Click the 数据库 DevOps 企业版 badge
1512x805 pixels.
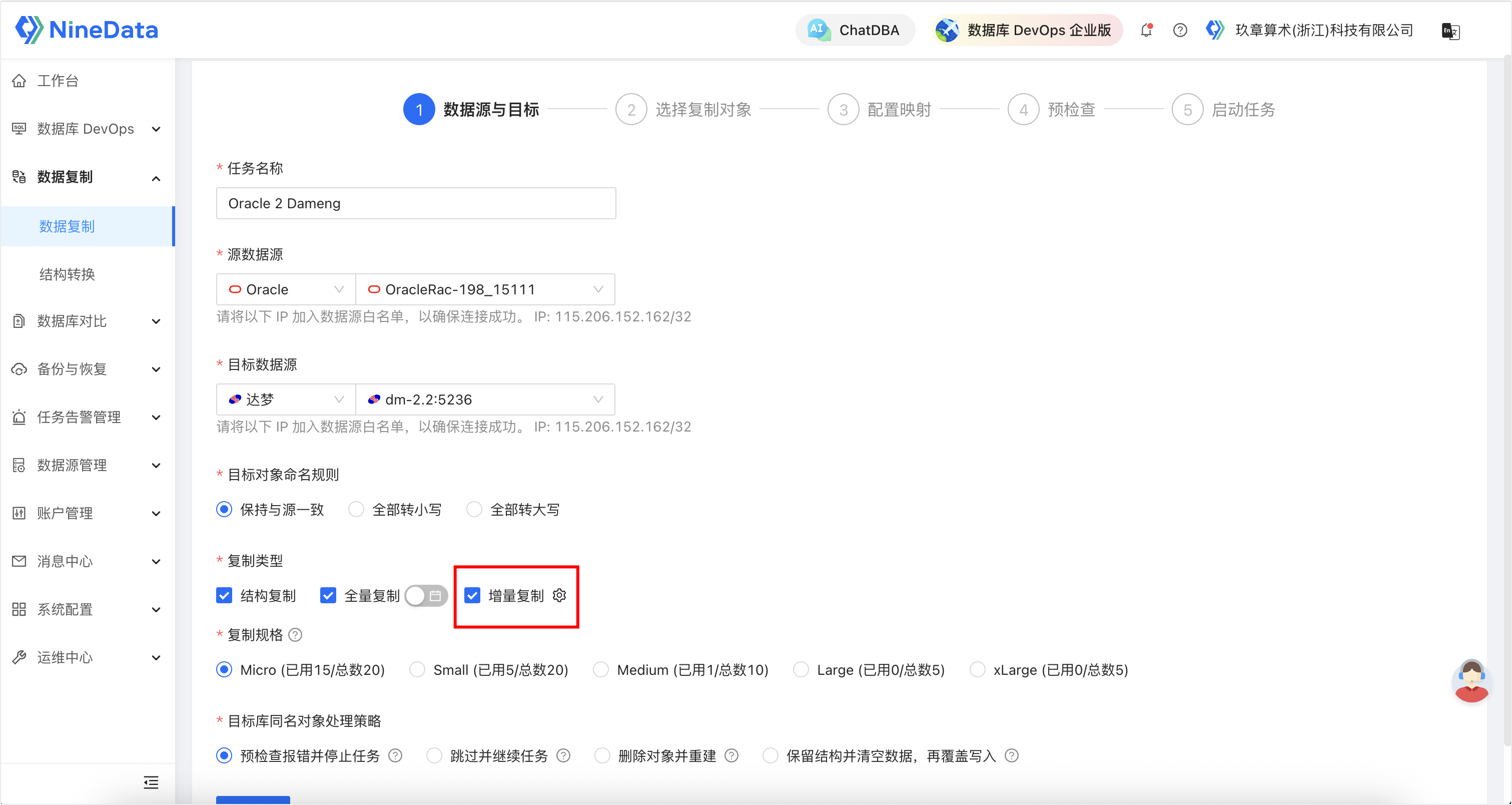[1027, 30]
